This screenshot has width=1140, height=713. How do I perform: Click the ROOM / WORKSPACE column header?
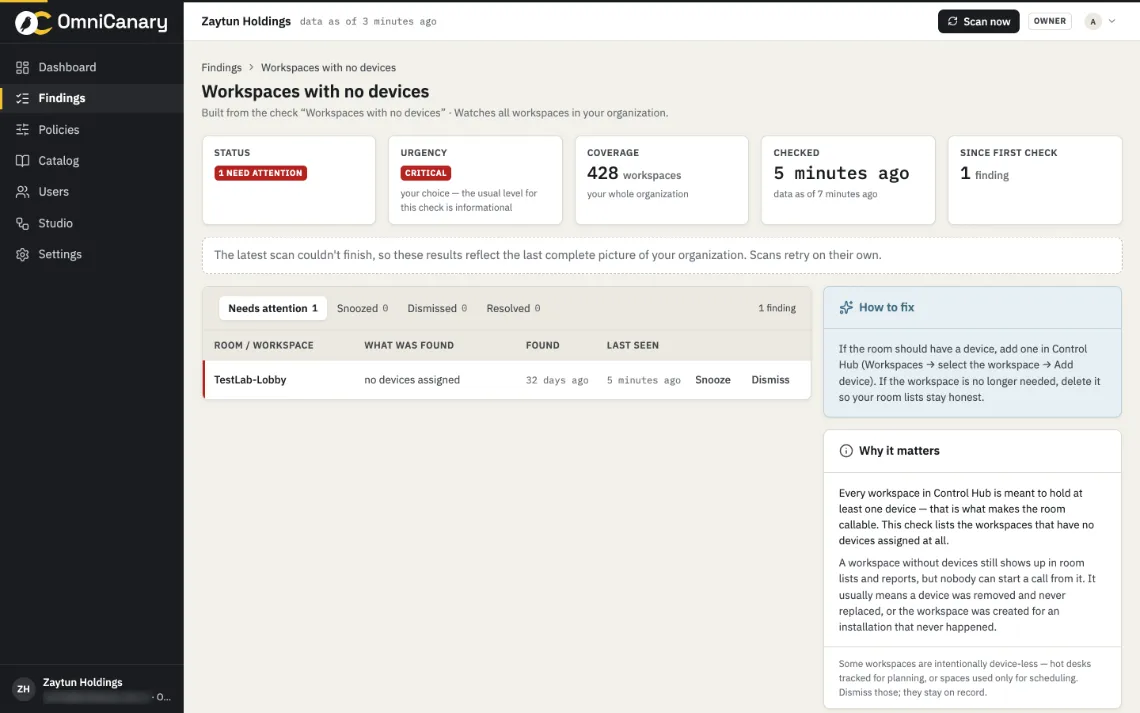[264, 345]
